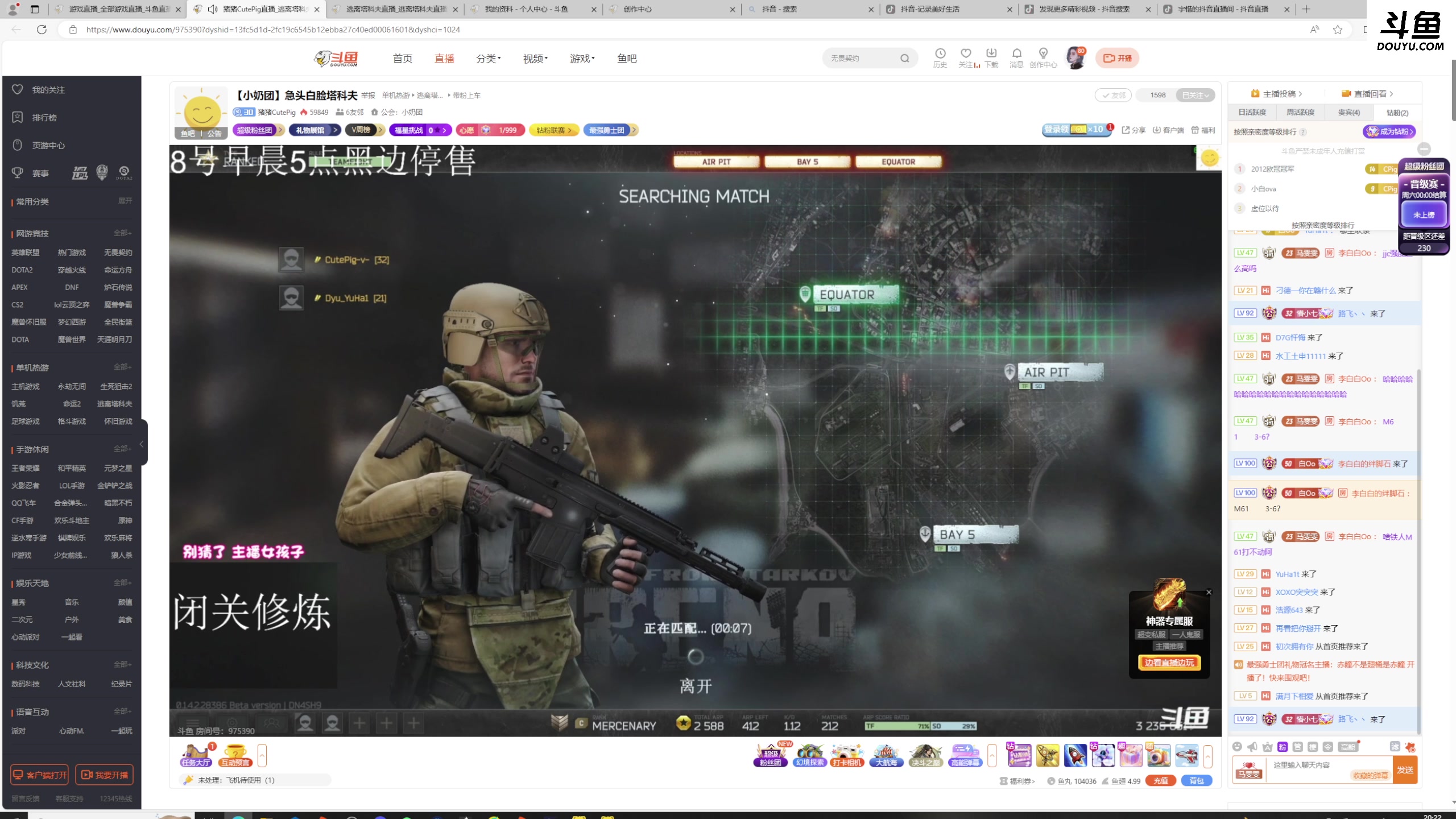Click the user avatar with 80 badge
1456x819 pixels.
1076,58
